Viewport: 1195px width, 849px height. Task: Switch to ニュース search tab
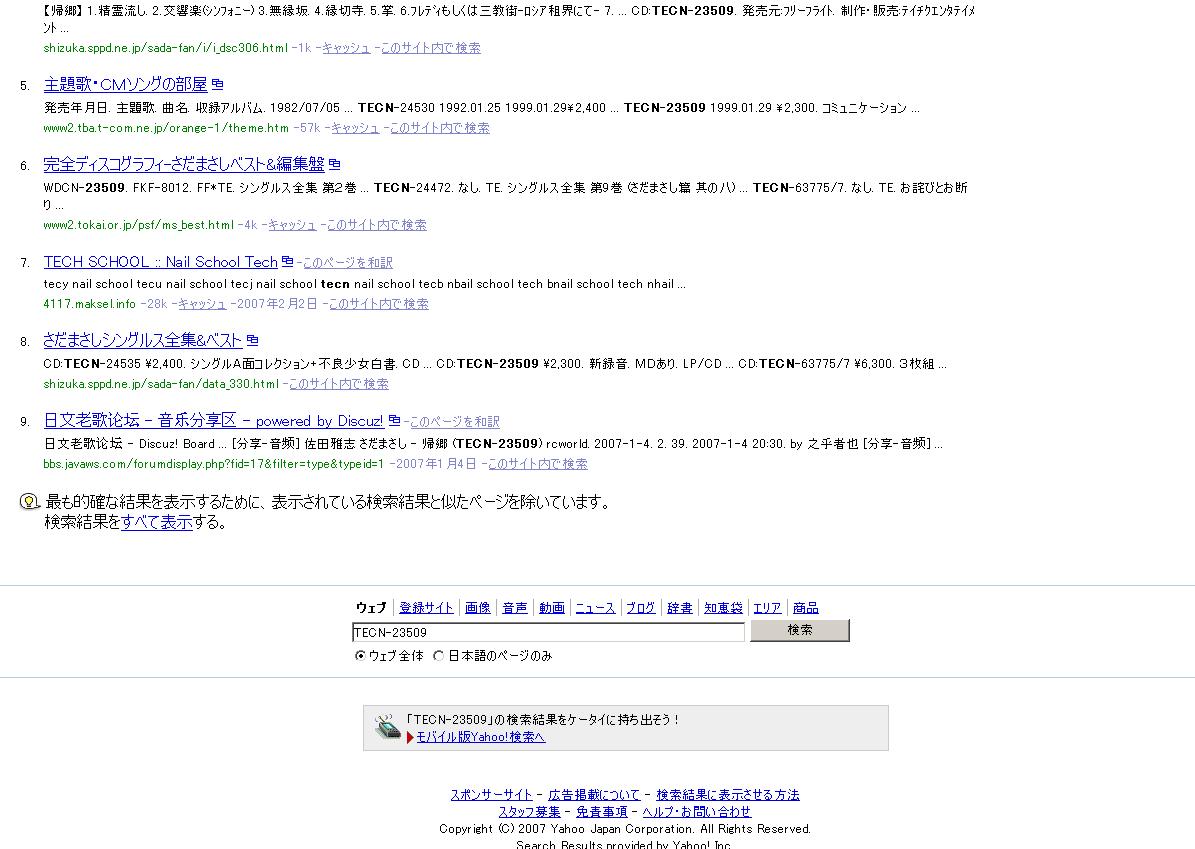(x=594, y=607)
